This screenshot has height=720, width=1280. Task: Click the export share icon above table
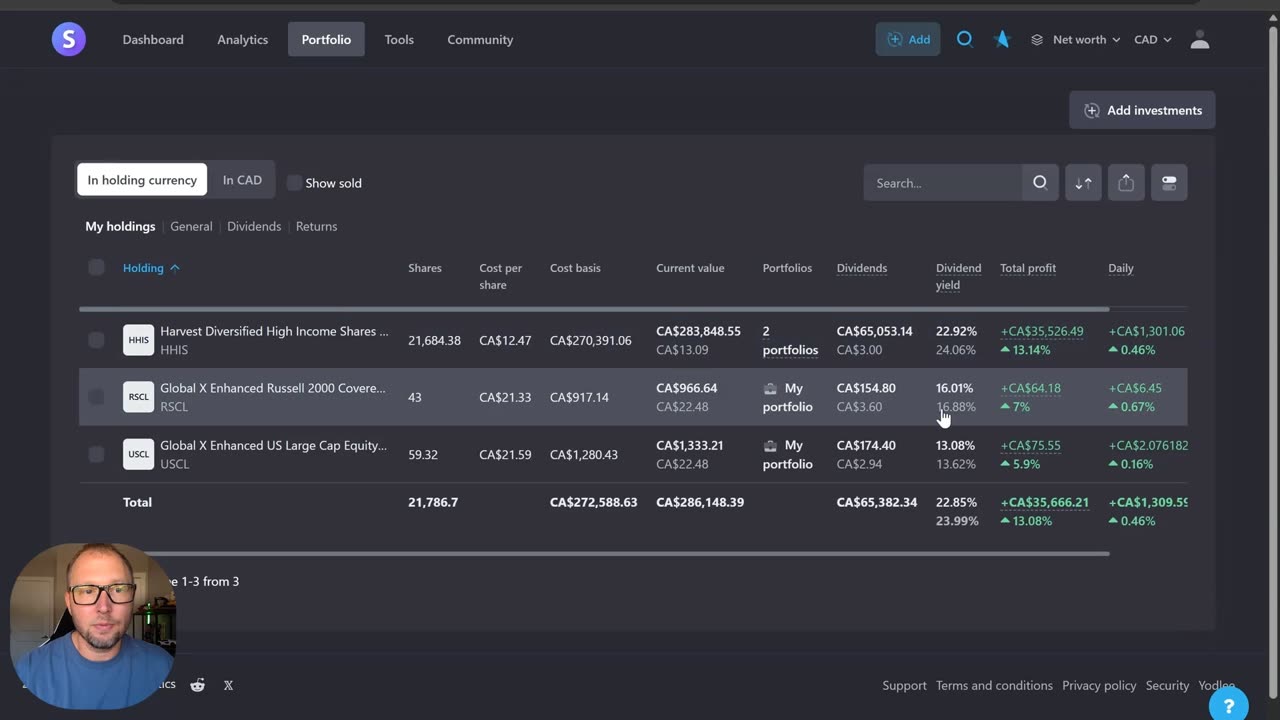coord(1126,183)
